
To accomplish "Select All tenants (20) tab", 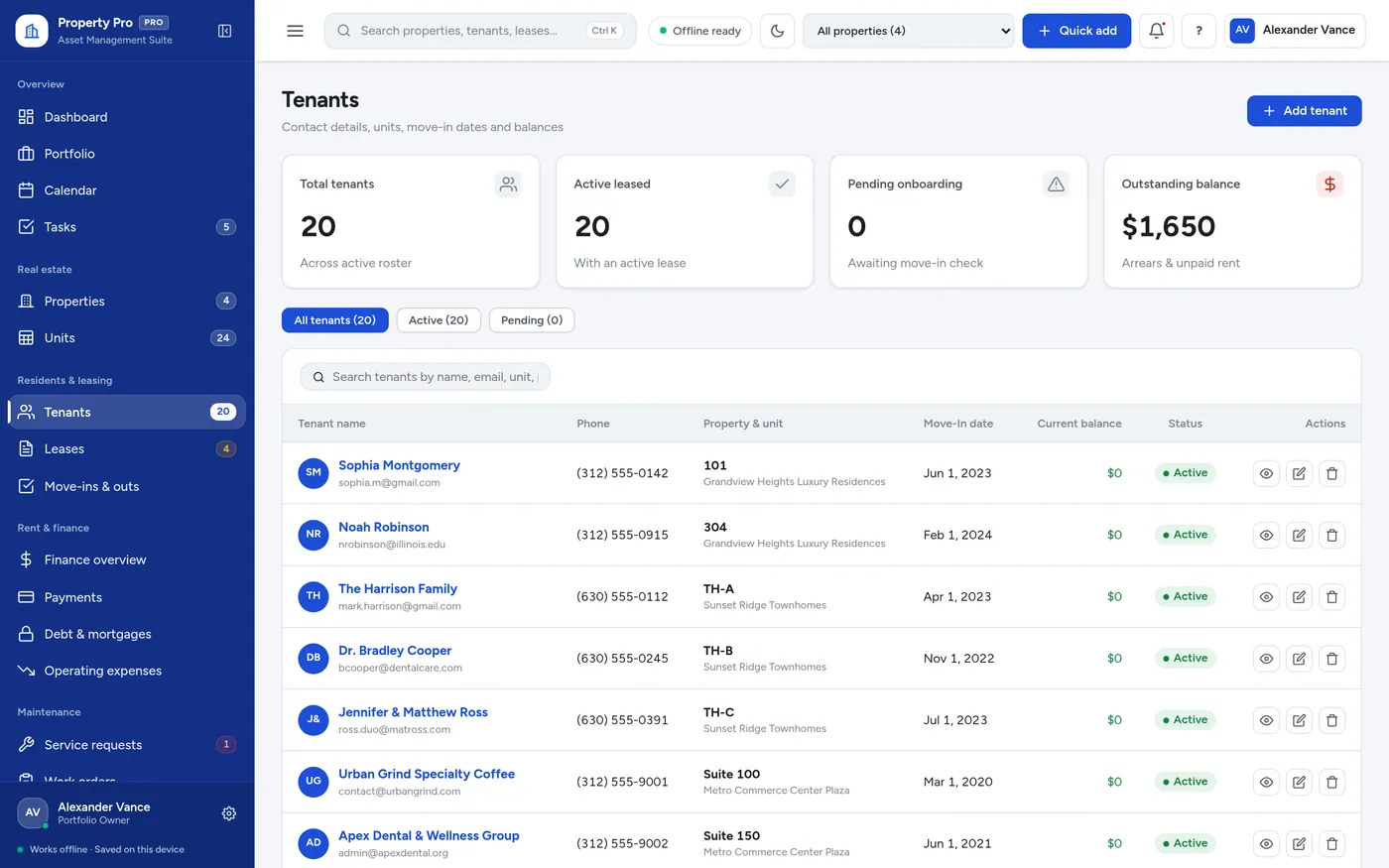I will [x=335, y=320].
